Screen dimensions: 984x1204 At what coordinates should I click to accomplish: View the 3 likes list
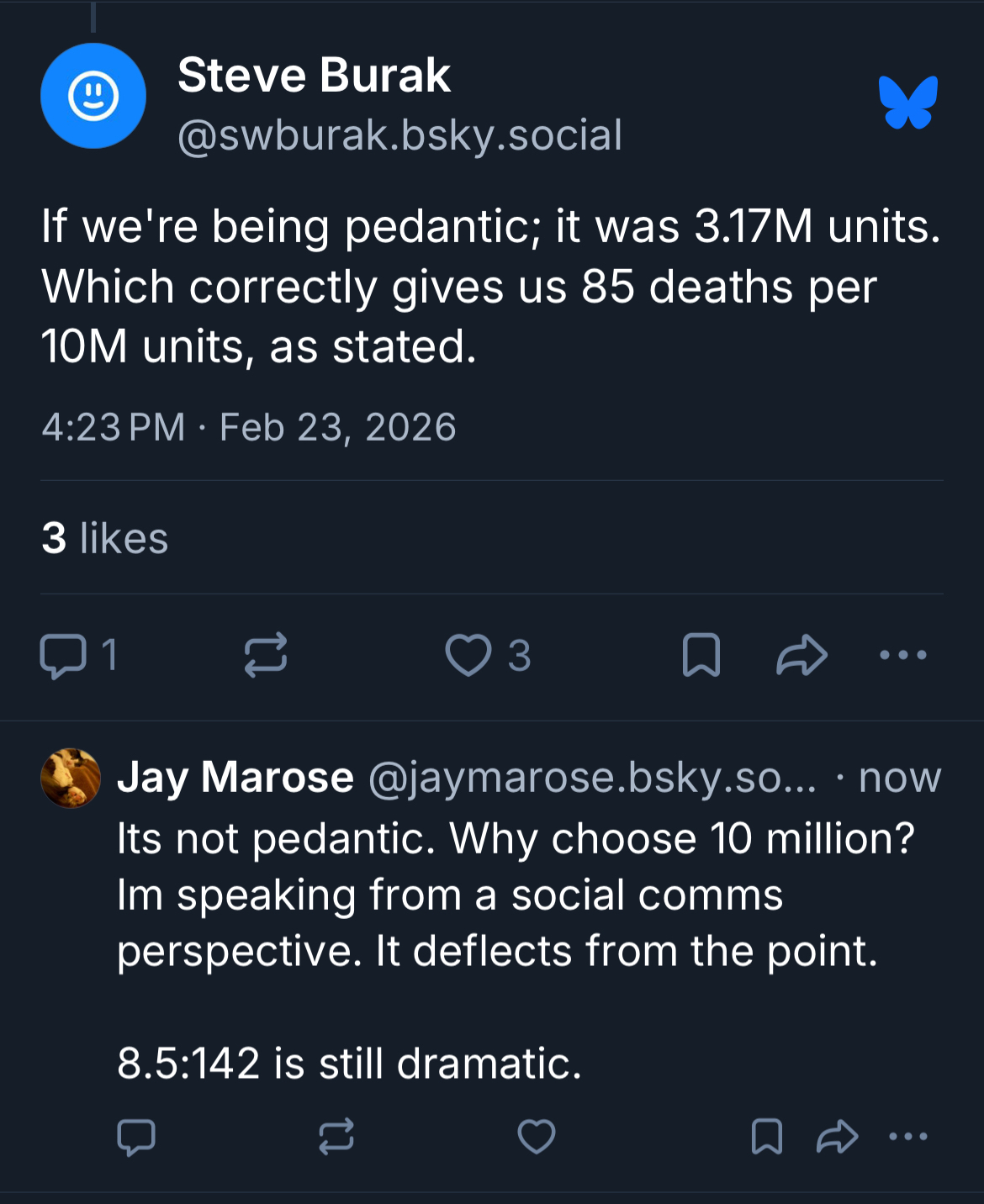point(105,538)
